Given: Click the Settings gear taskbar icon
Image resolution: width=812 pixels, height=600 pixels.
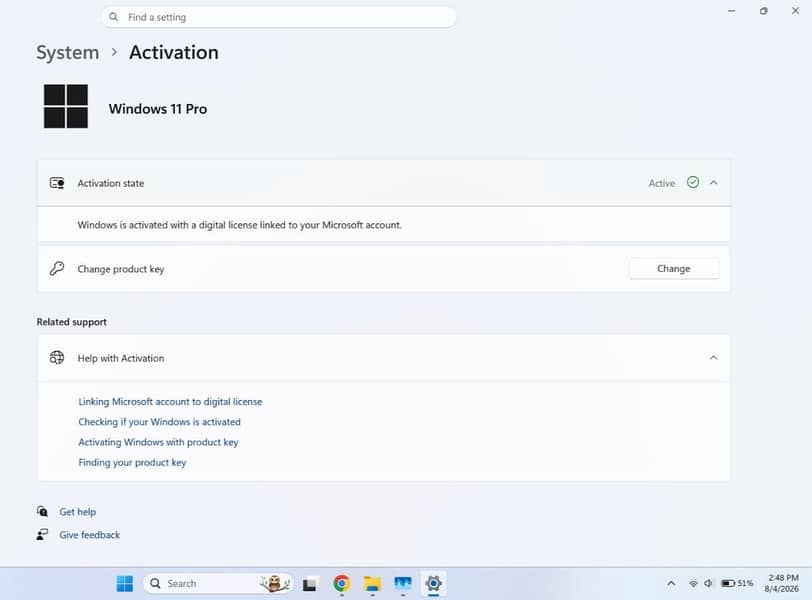Looking at the screenshot, I should (433, 583).
